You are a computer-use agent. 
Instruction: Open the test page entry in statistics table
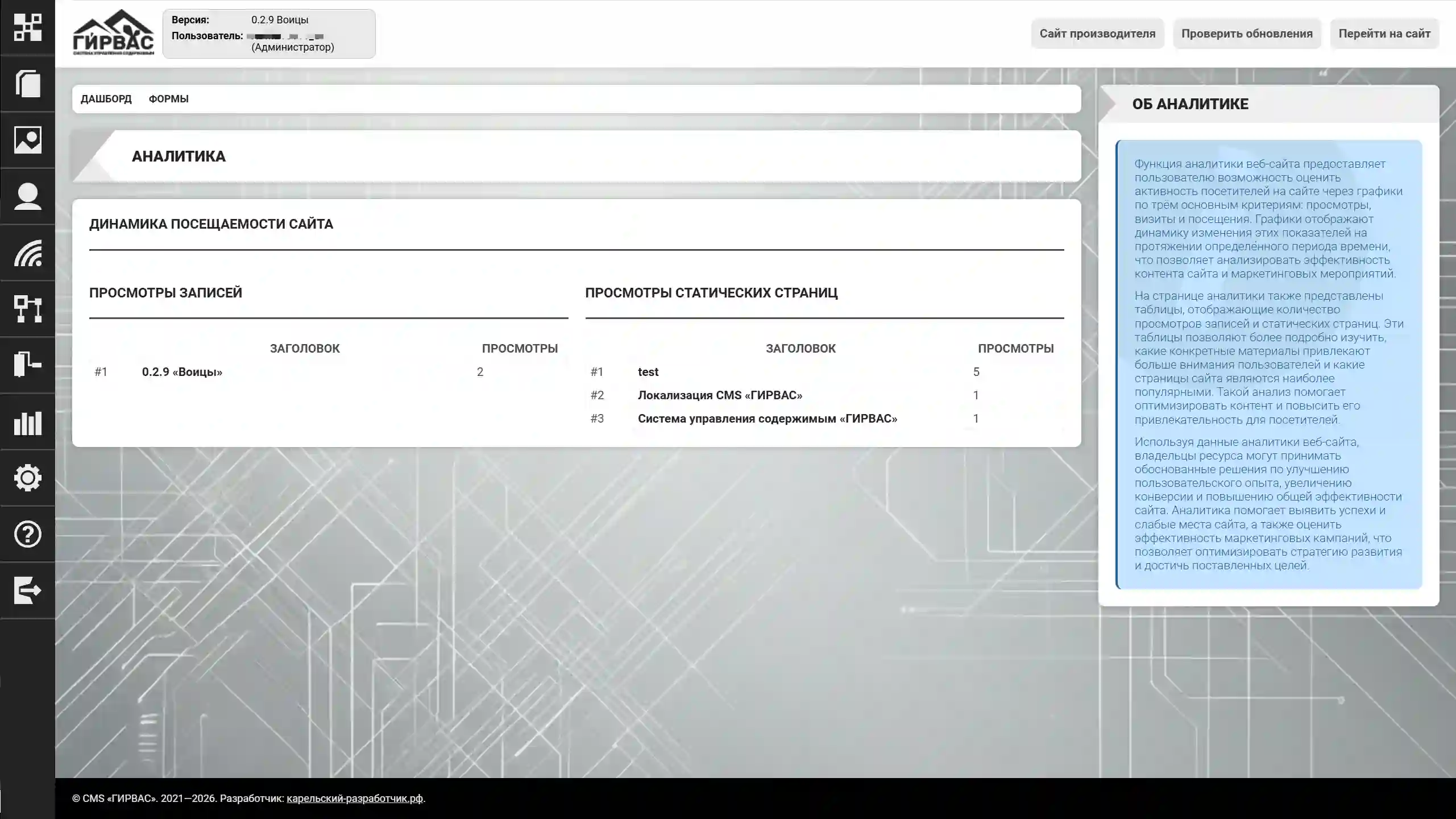pyautogui.click(x=648, y=372)
